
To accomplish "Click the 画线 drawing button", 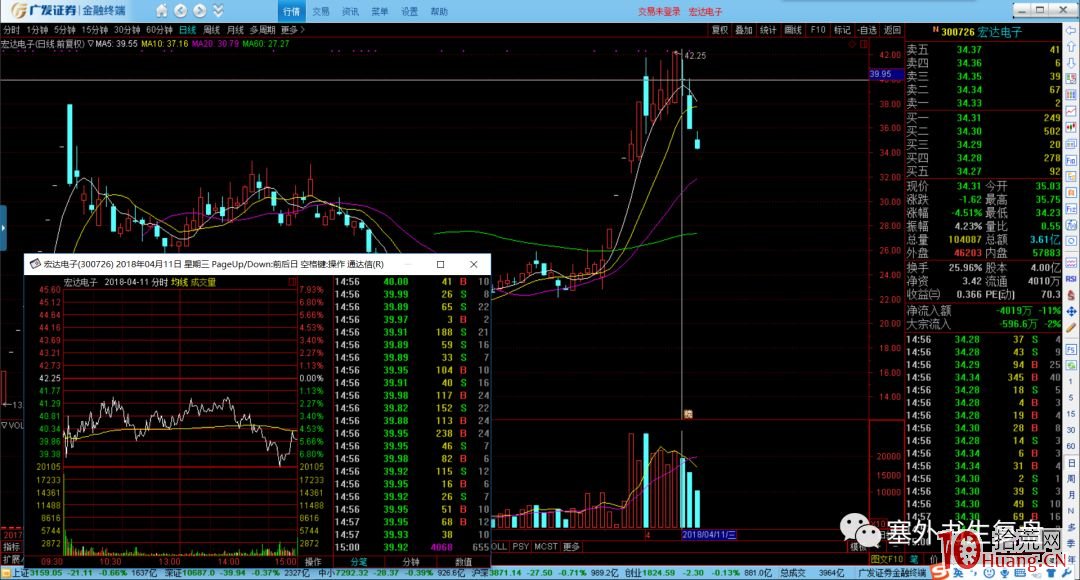I will pyautogui.click(x=793, y=30).
